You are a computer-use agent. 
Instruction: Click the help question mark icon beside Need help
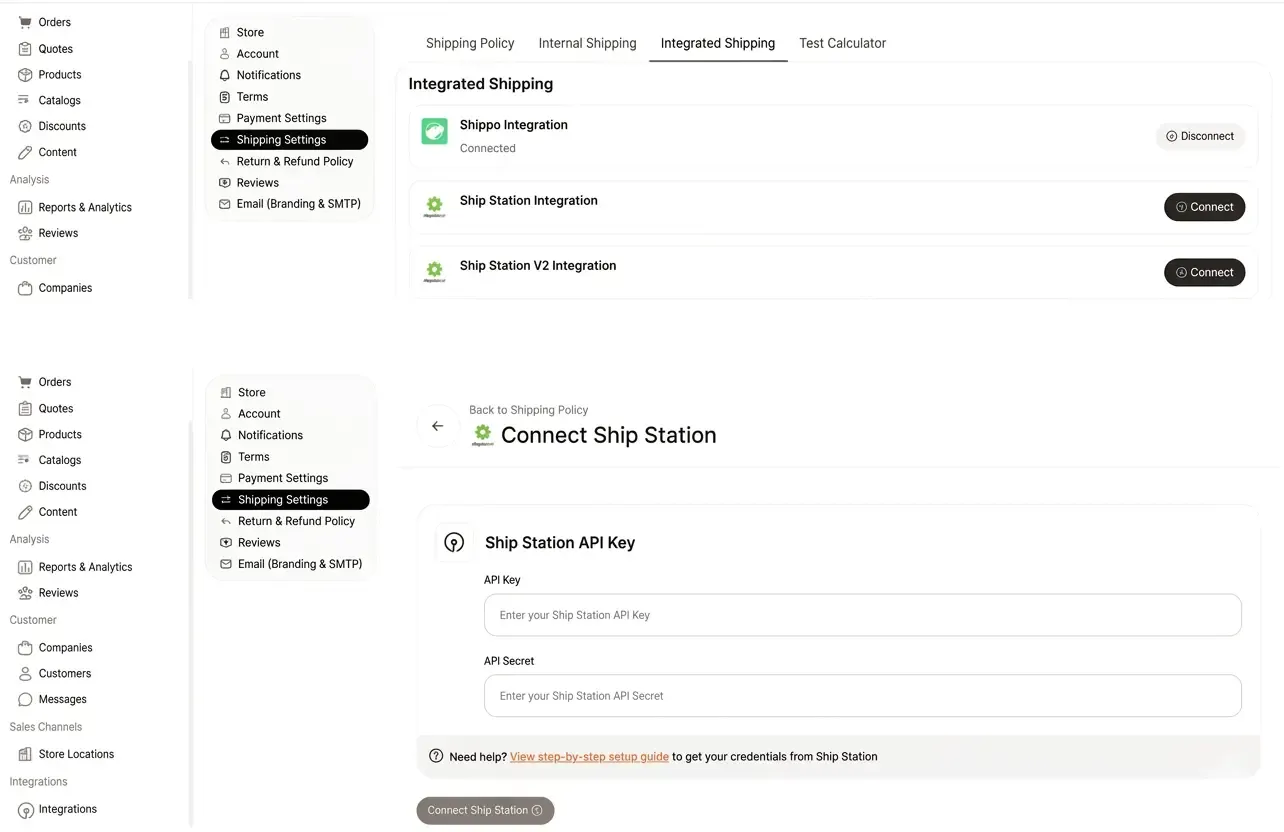[x=436, y=756]
